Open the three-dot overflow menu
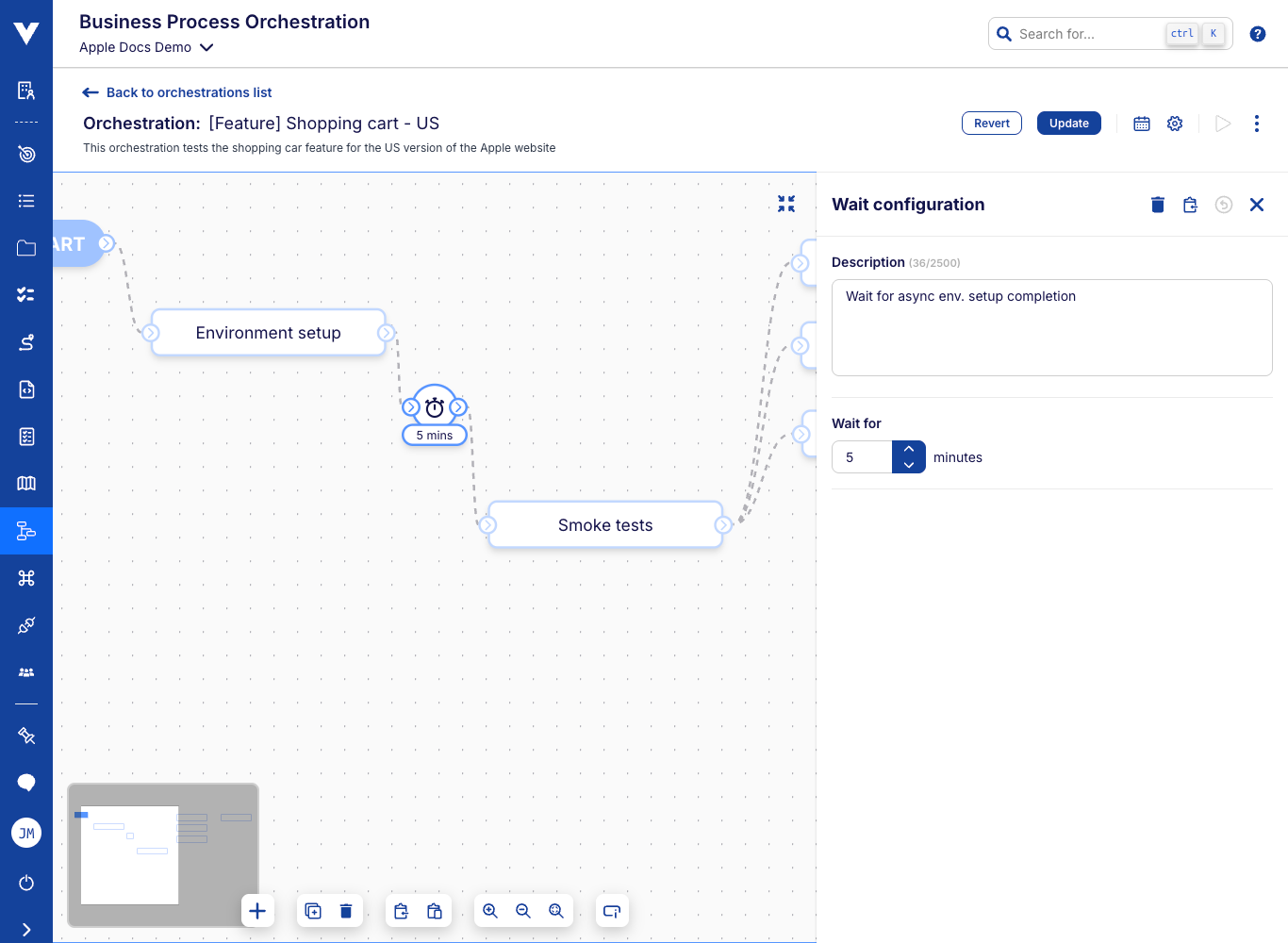The width and height of the screenshot is (1288, 943). 1256,123
